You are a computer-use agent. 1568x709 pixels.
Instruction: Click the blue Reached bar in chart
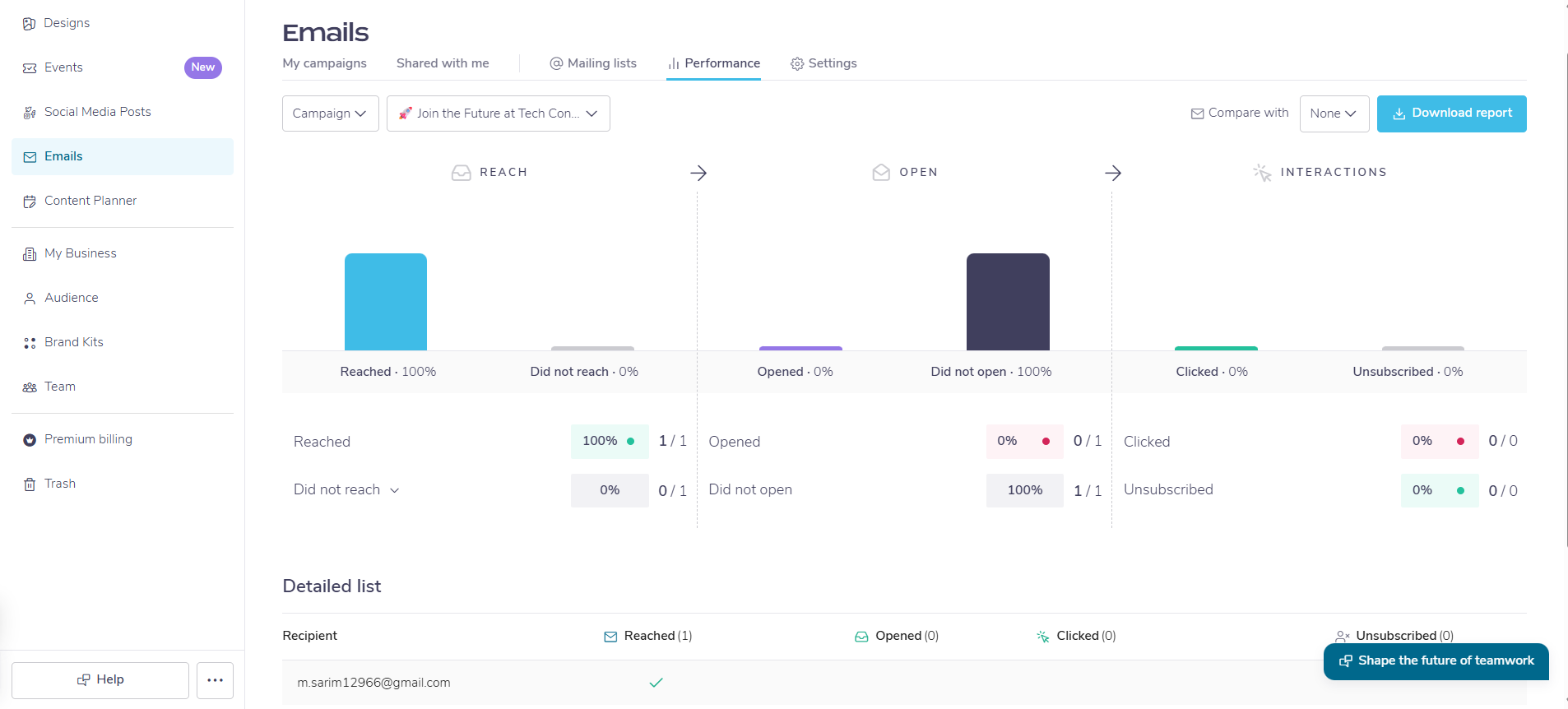[386, 302]
